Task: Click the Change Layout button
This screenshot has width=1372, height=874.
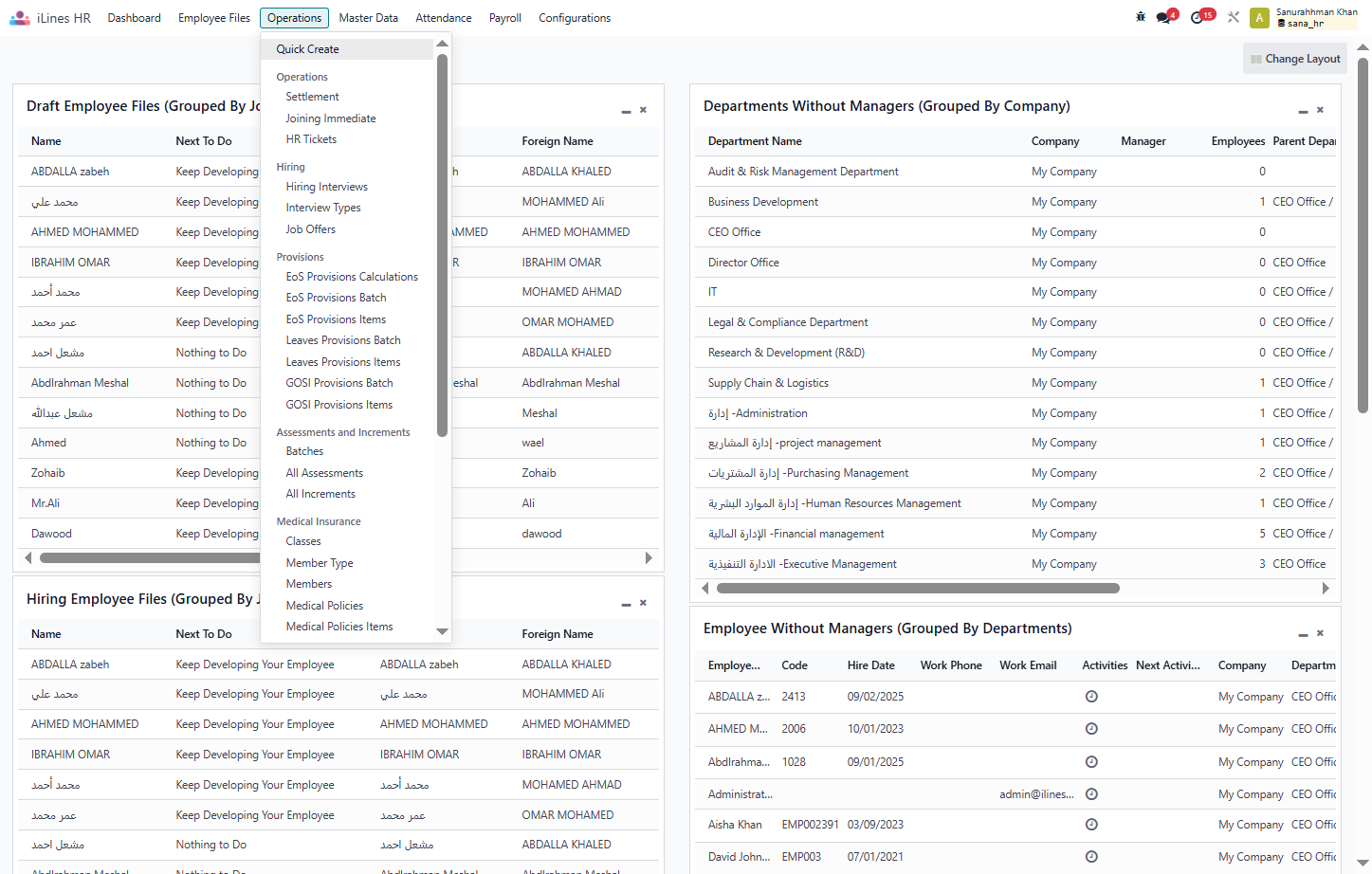Action: coord(1295,59)
